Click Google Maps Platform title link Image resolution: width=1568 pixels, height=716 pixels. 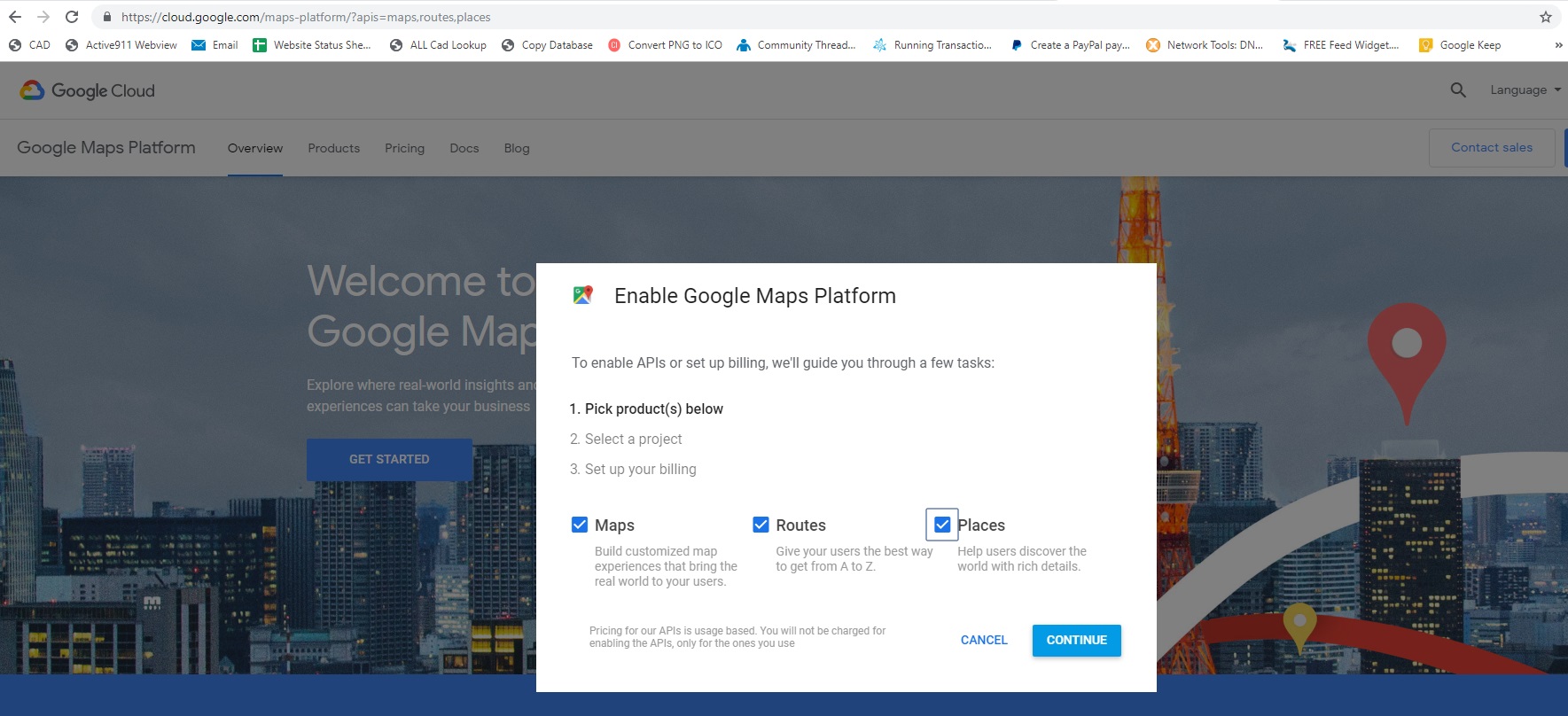tap(106, 147)
